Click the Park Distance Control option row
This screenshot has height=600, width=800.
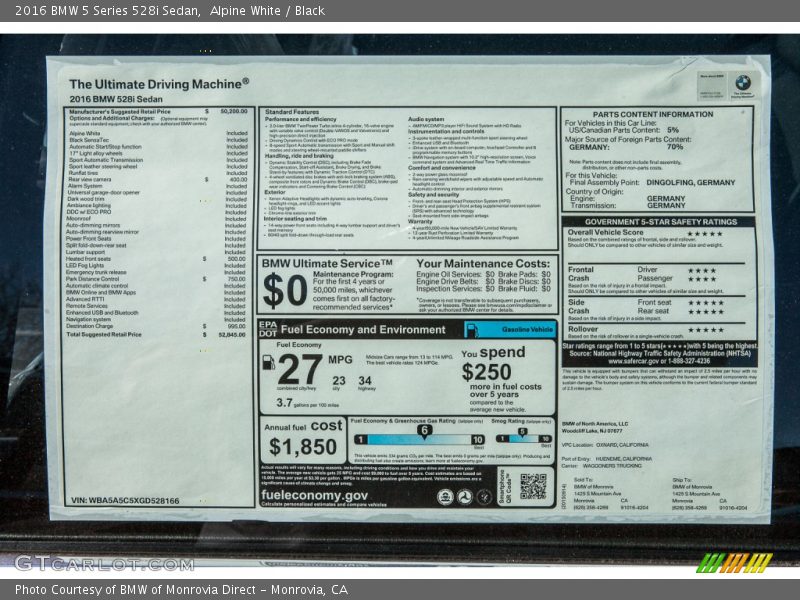156,279
